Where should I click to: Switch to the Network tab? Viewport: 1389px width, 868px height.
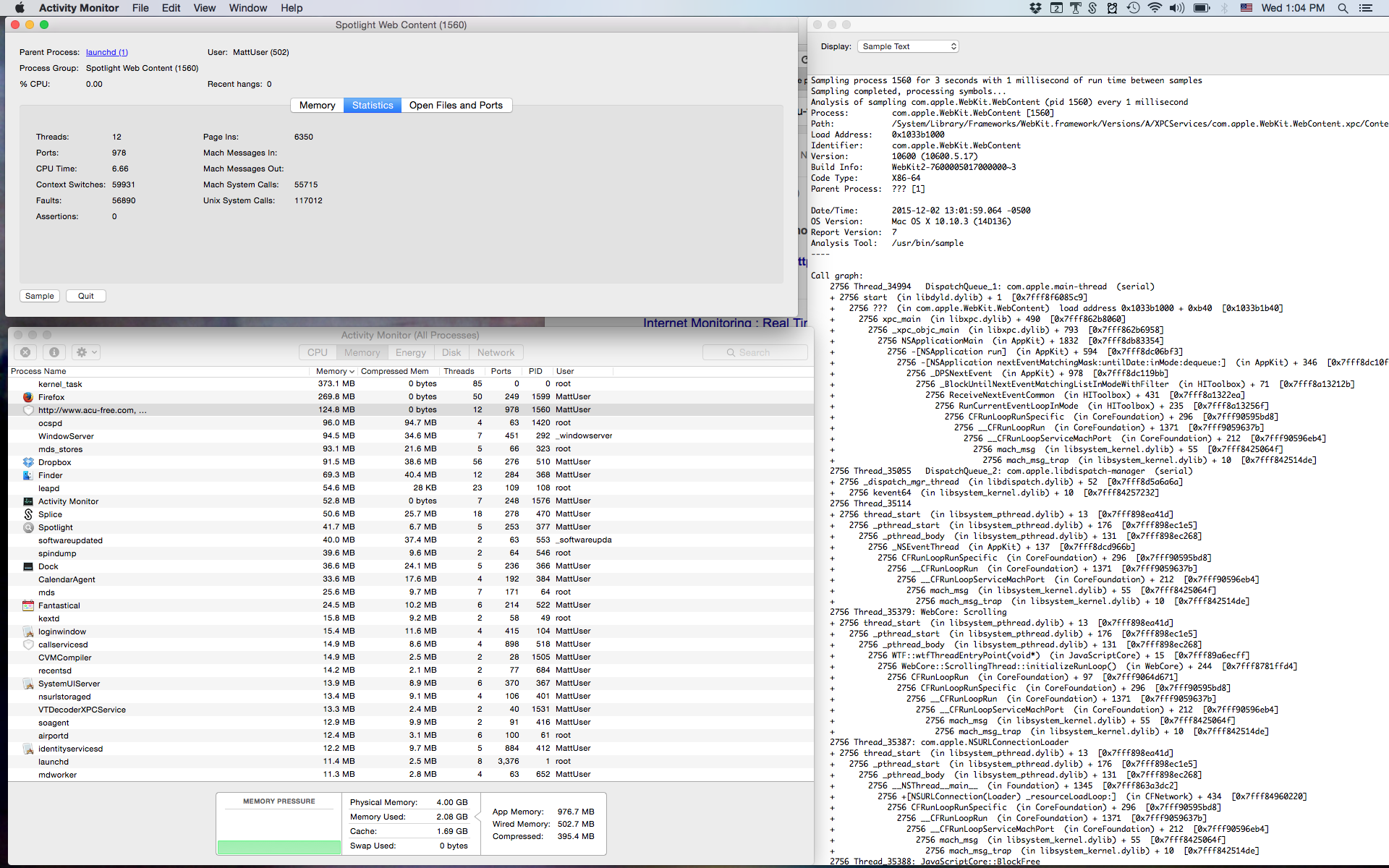496,352
